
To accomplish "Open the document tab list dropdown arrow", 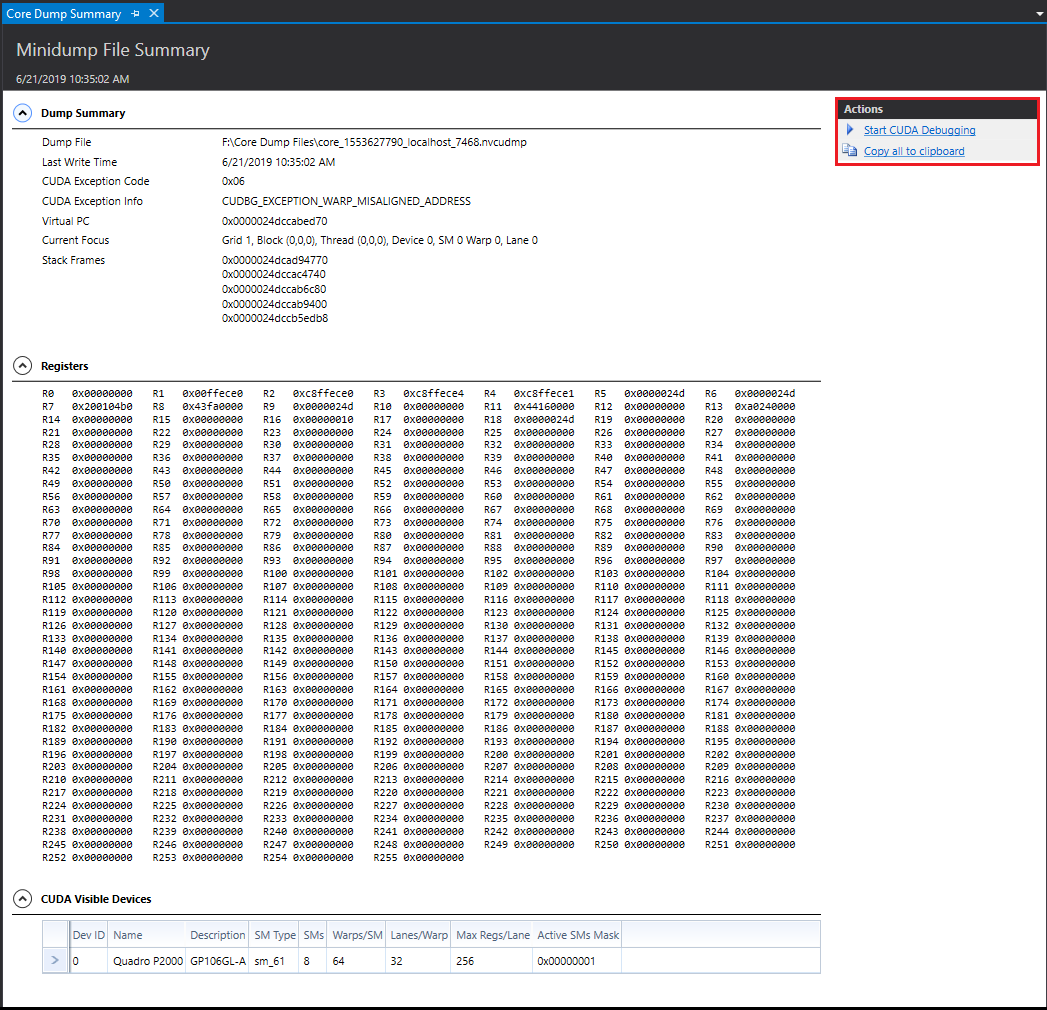I will click(x=1036, y=13).
